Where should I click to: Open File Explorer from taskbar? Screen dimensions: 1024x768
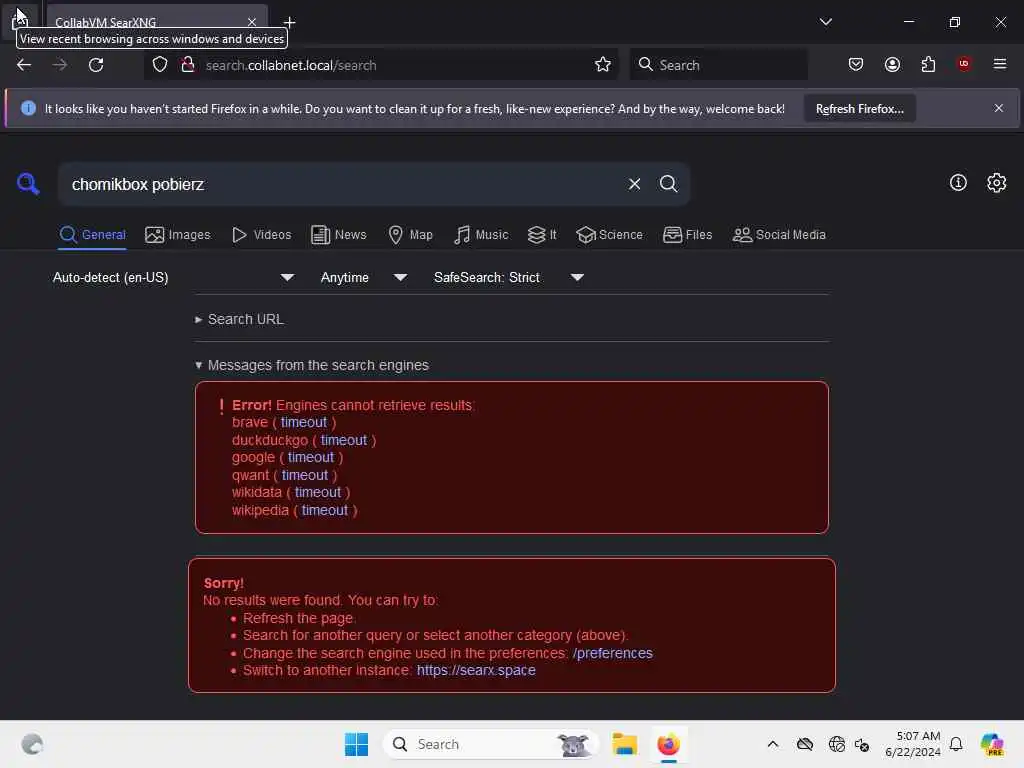pyautogui.click(x=624, y=744)
